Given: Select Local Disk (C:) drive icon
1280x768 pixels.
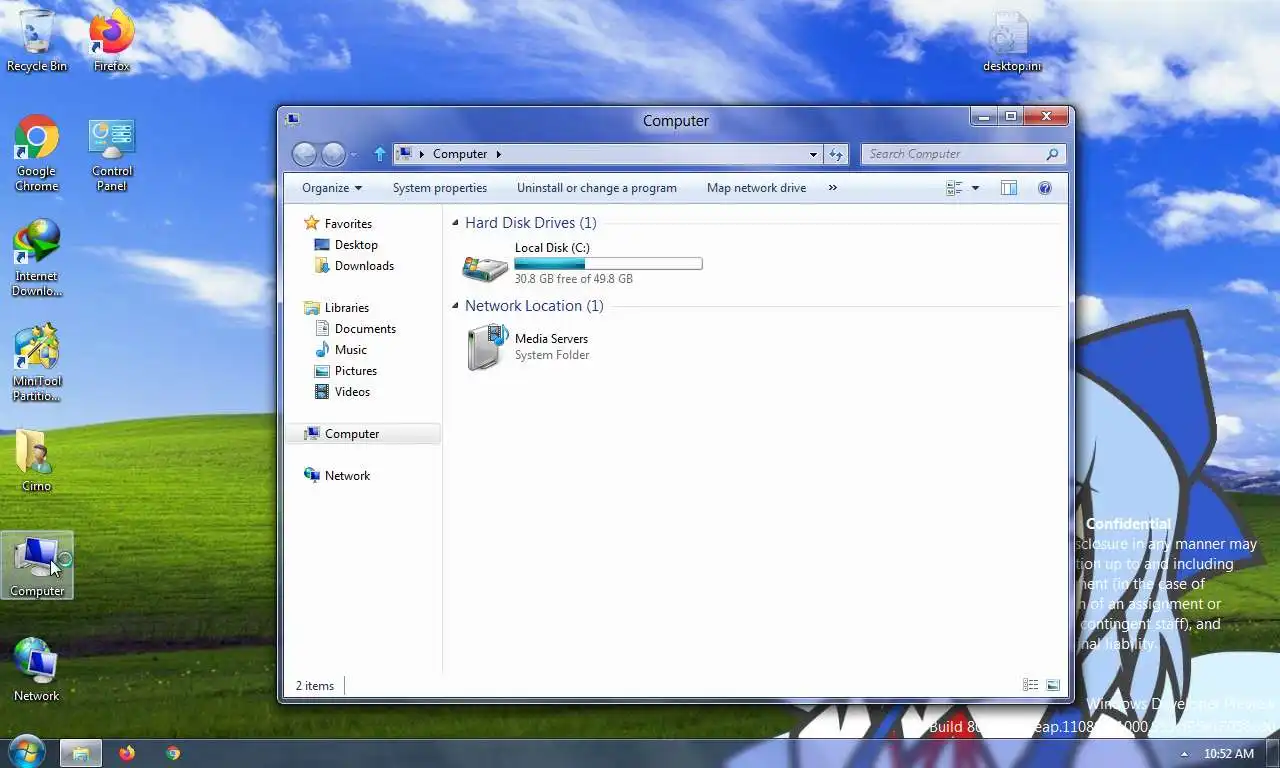Looking at the screenshot, I should tap(485, 266).
